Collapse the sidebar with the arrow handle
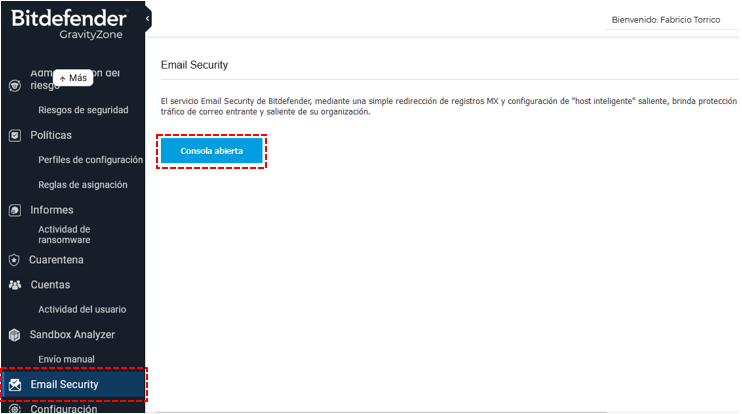742x414 pixels. coord(148,18)
